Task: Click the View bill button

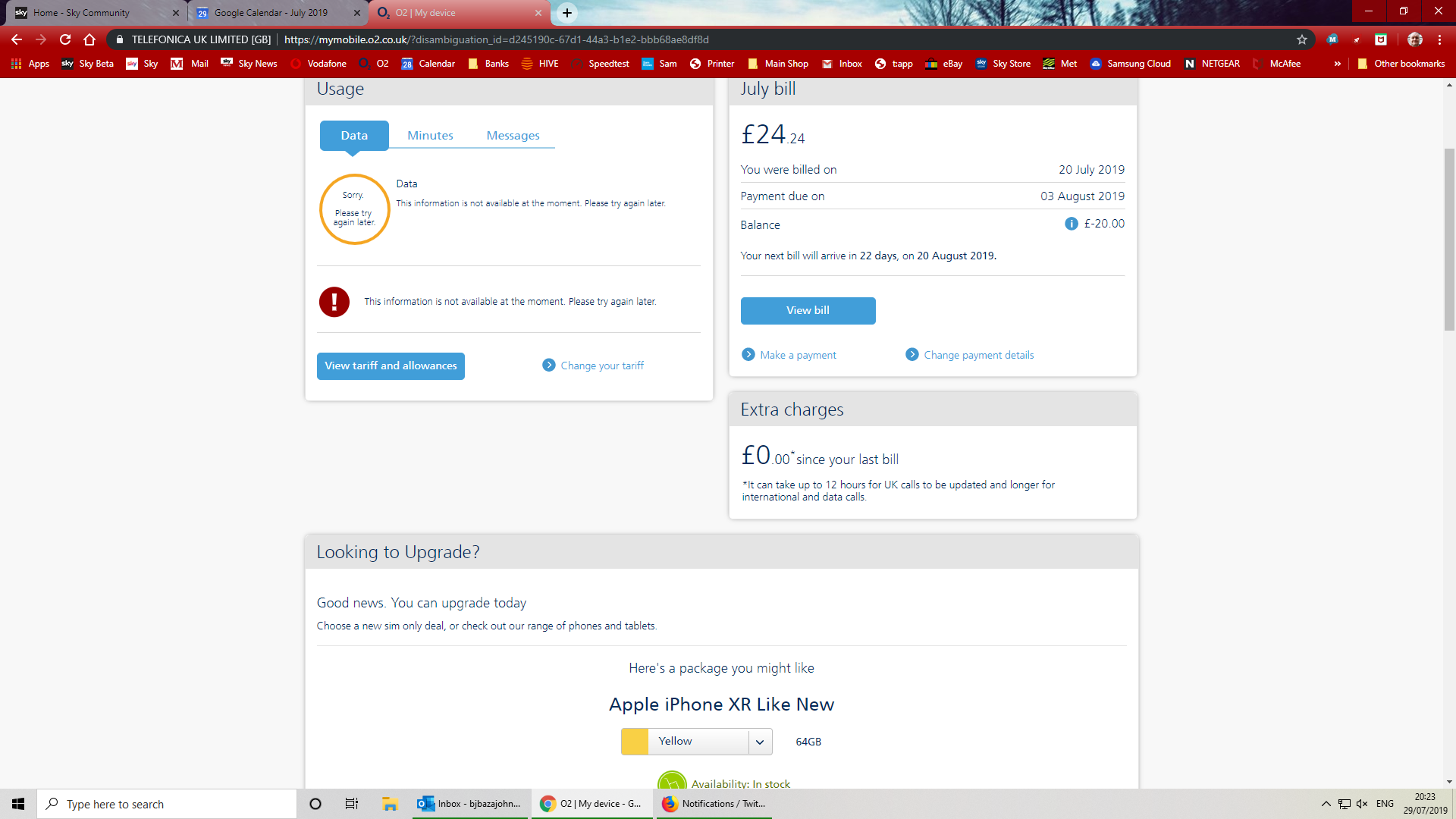Action: pos(808,311)
